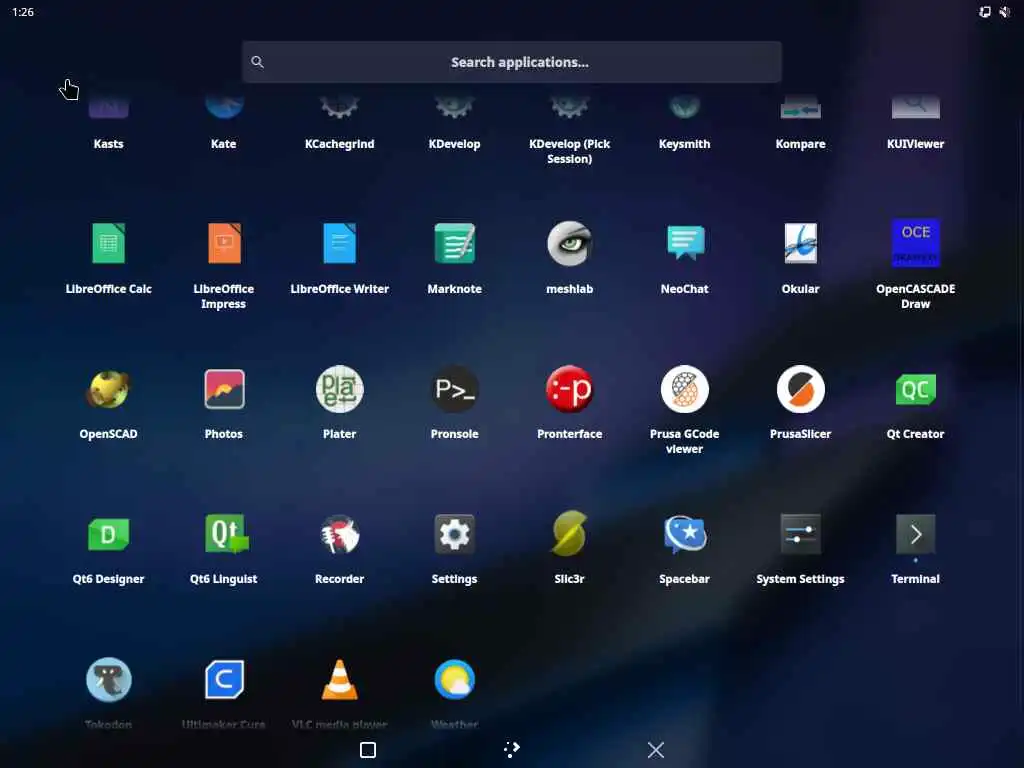1024x768 pixels.
Task: Open Qt6 Designer
Action: click(108, 549)
